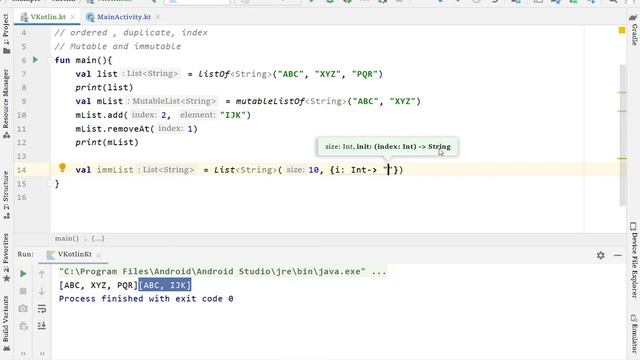Select the VKotlinKt run tab

74,254
